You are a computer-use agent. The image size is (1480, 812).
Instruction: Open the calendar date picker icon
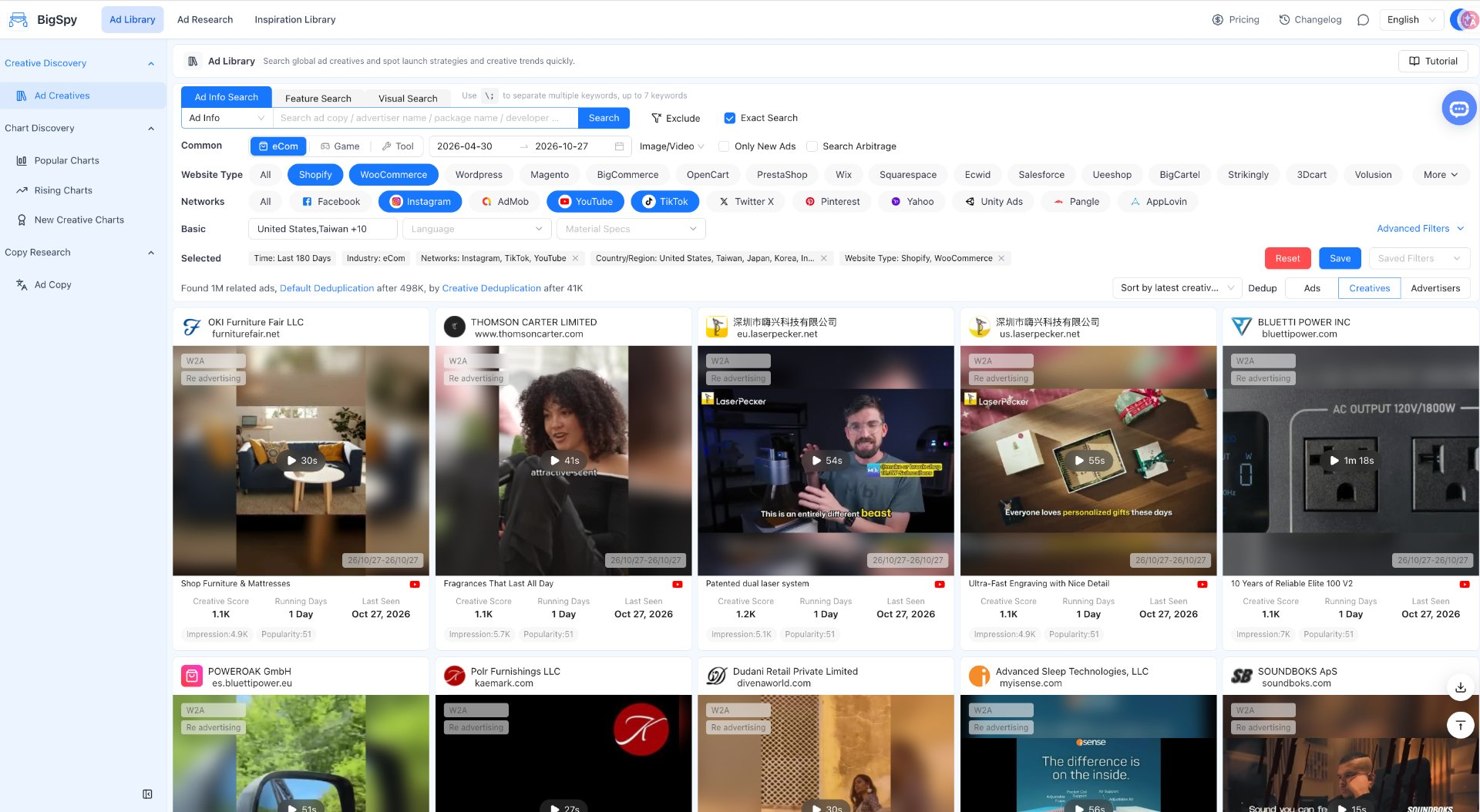click(x=619, y=146)
